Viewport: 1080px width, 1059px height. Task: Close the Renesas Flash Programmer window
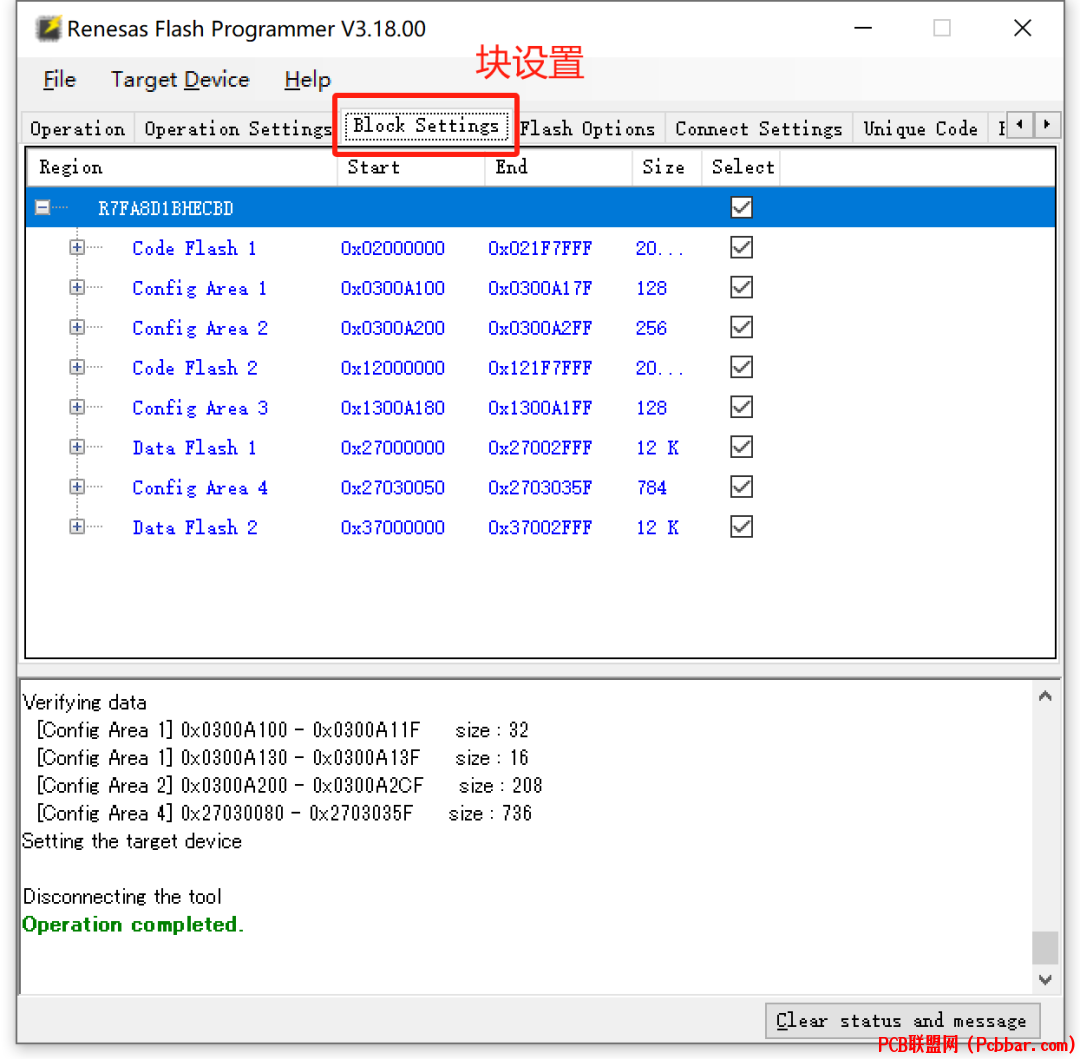coord(1022,28)
